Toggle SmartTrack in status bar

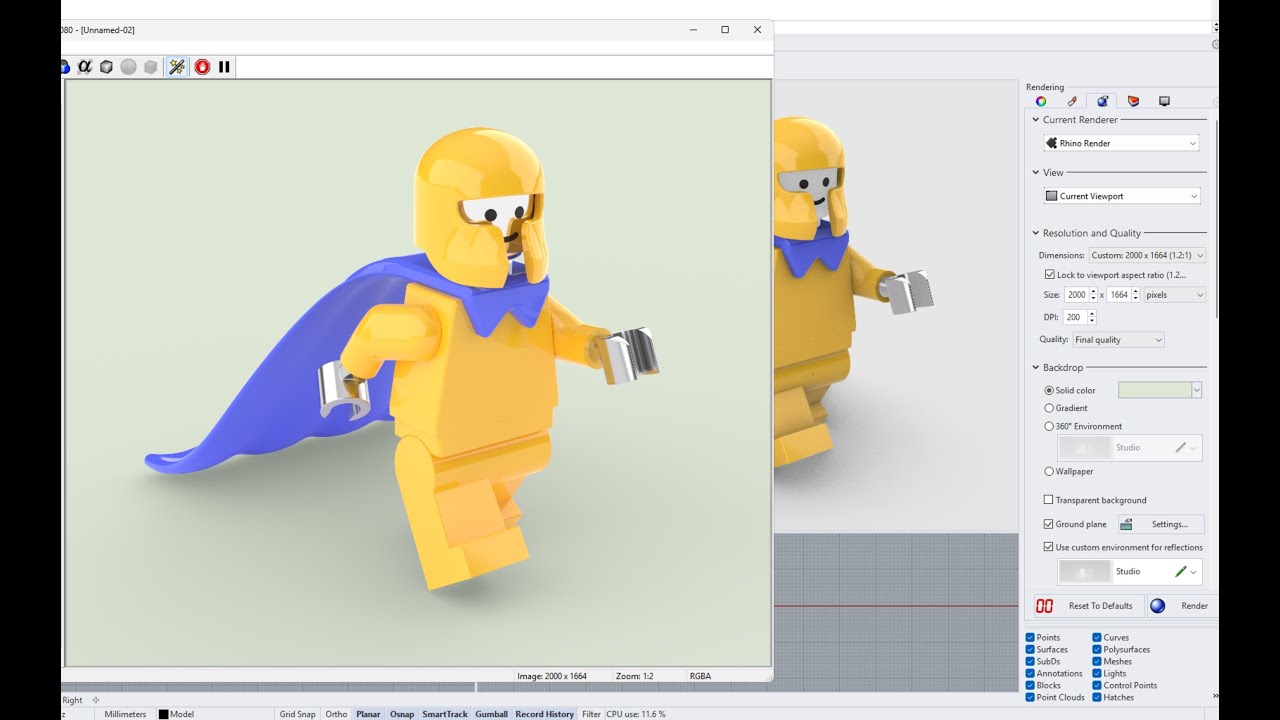click(445, 714)
